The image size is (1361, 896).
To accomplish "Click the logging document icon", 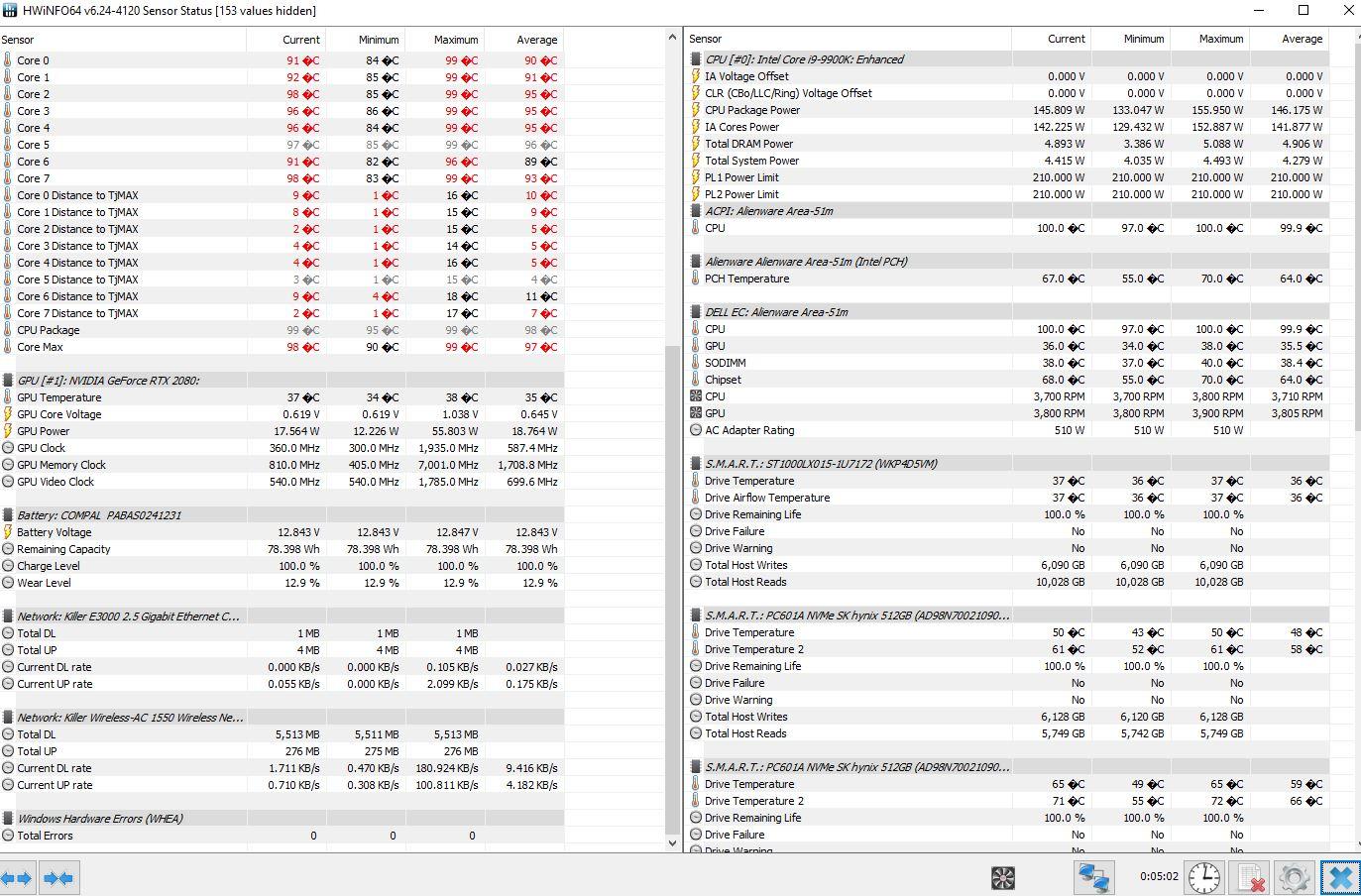I will point(1250,877).
